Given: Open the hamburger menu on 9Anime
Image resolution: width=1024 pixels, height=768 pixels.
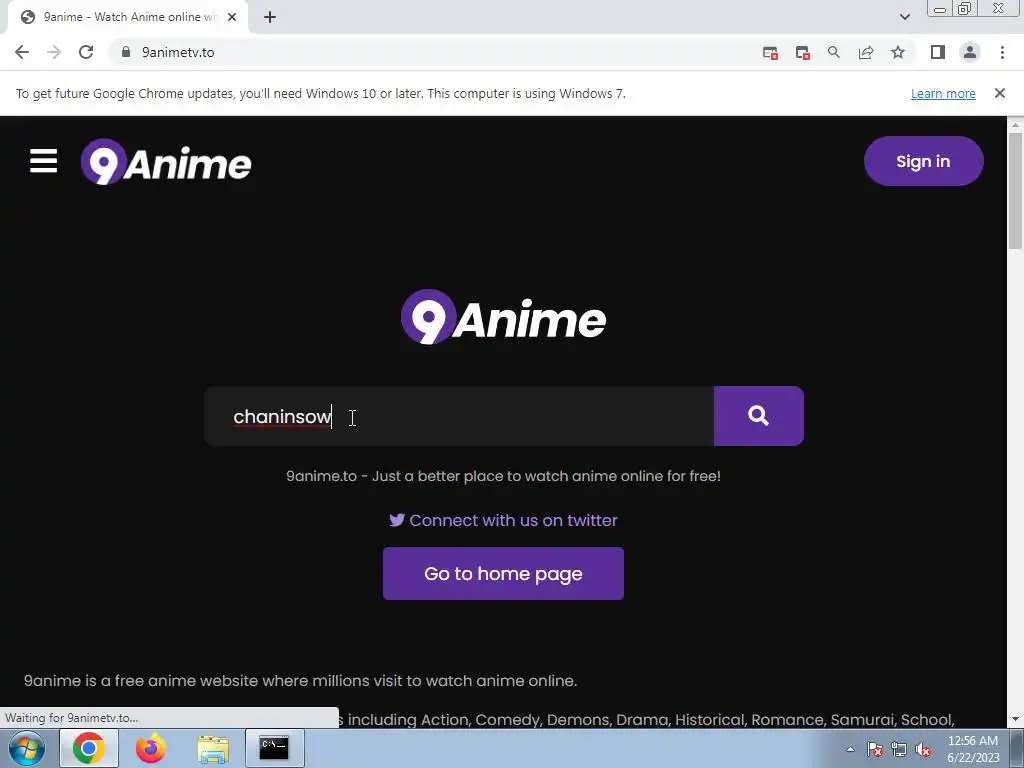Looking at the screenshot, I should pyautogui.click(x=43, y=161).
